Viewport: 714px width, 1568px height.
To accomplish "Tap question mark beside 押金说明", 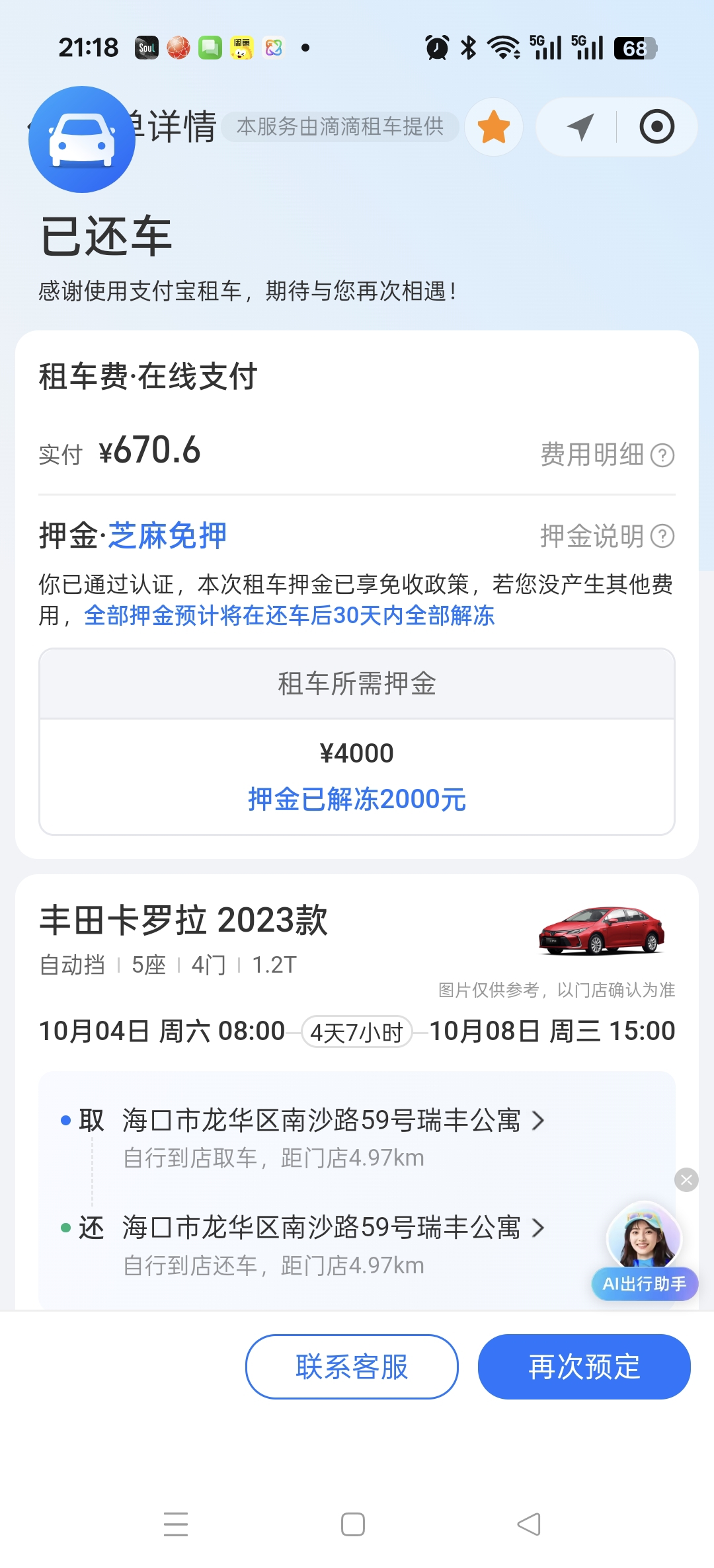I will pyautogui.click(x=662, y=536).
